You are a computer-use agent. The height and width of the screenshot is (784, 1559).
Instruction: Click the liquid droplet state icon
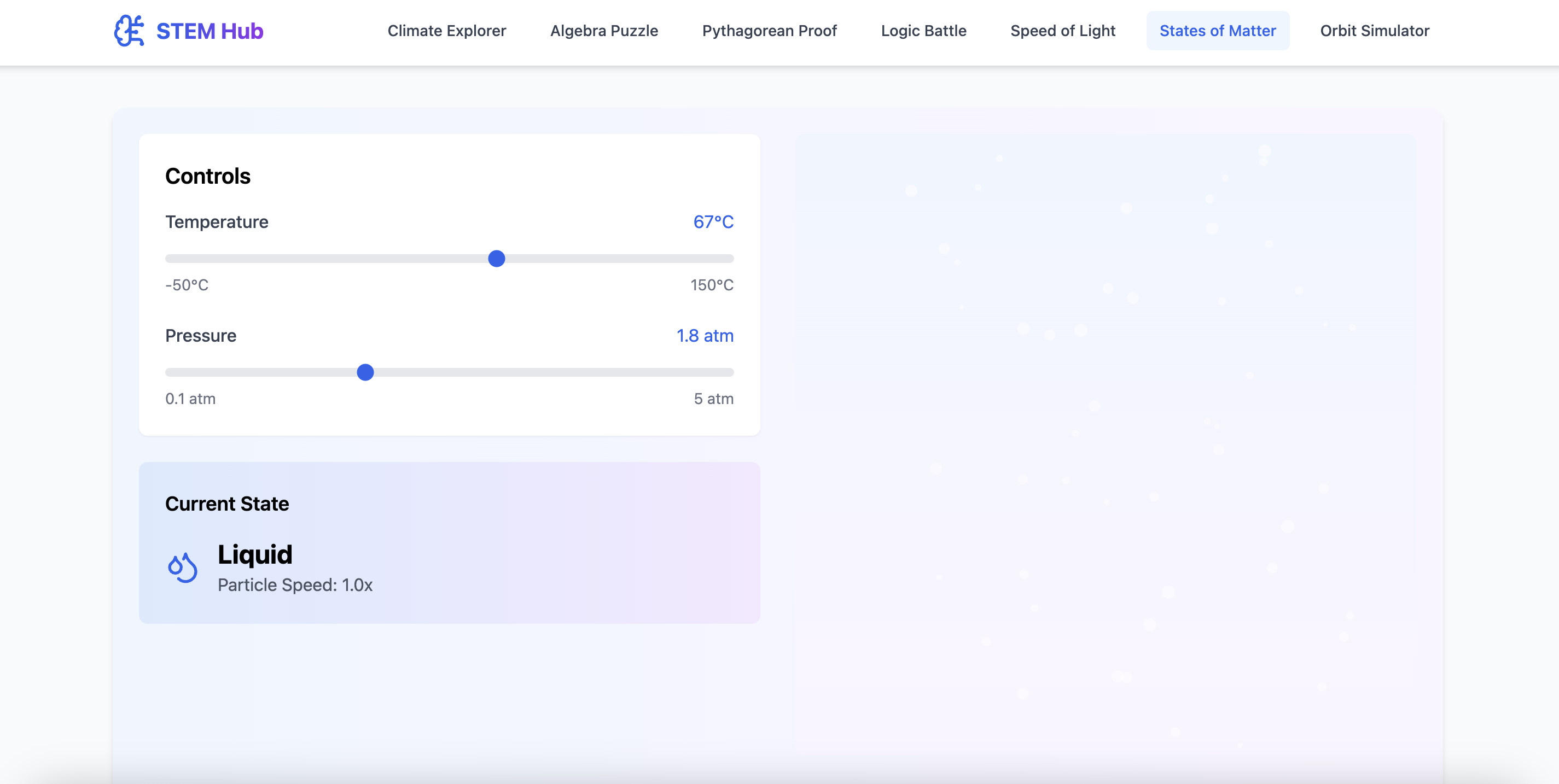click(x=182, y=567)
